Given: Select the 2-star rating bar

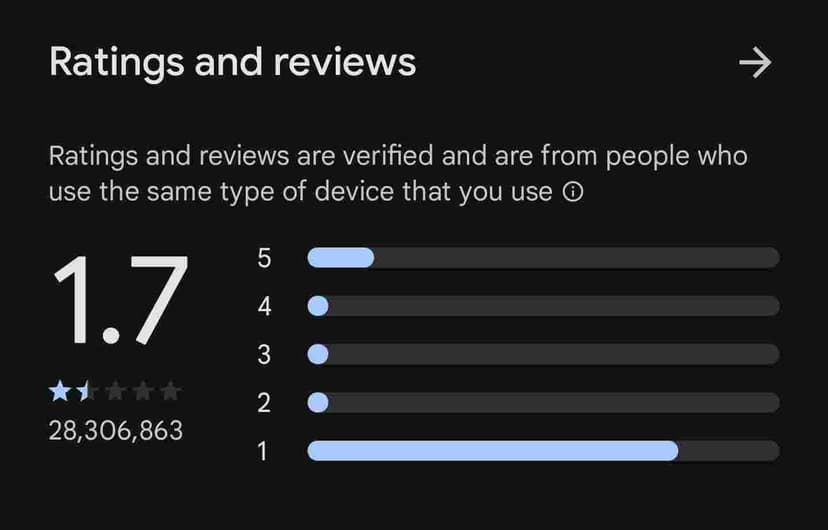Looking at the screenshot, I should [543, 402].
